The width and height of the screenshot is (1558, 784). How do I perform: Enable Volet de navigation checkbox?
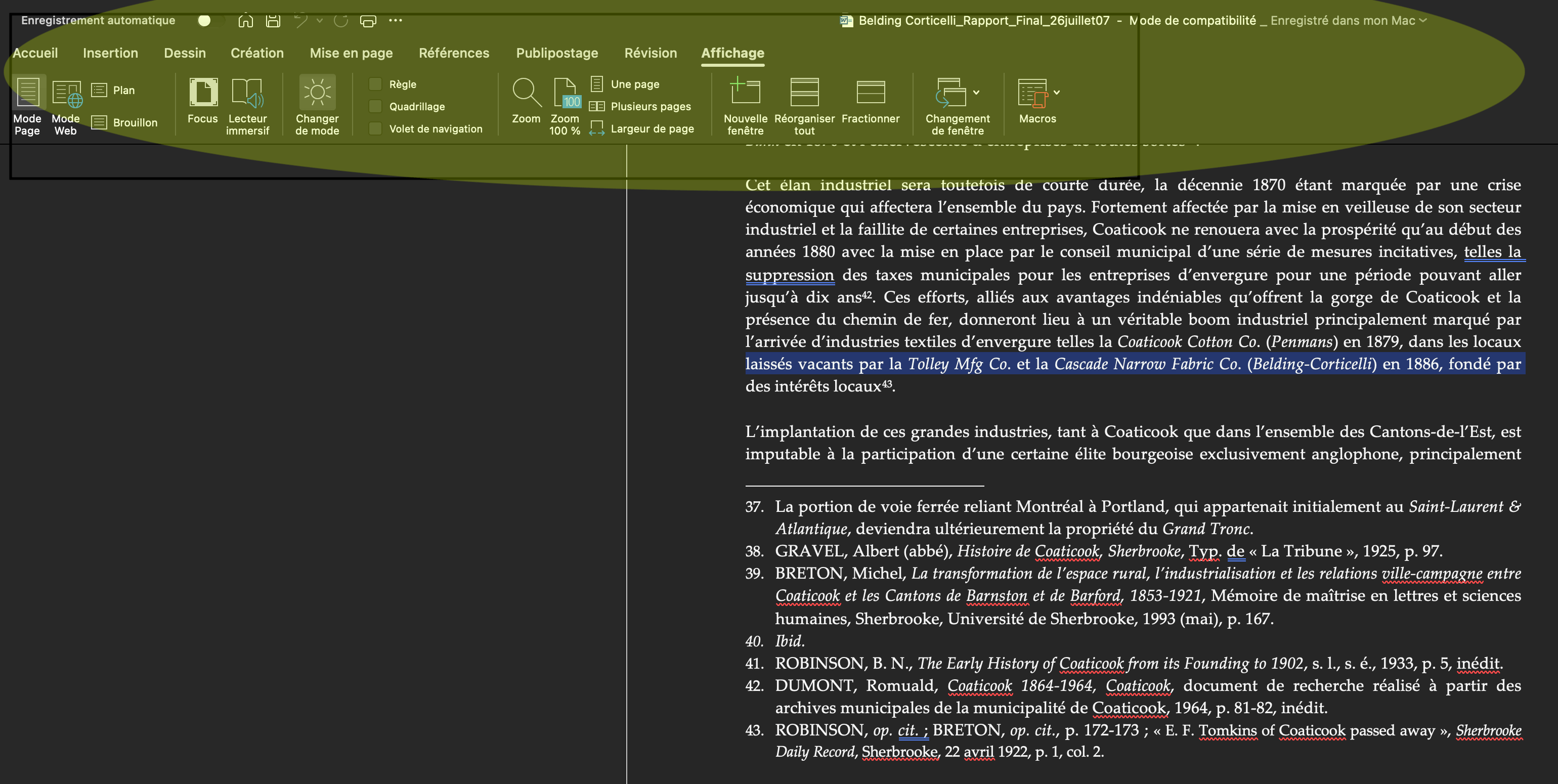pyautogui.click(x=375, y=128)
